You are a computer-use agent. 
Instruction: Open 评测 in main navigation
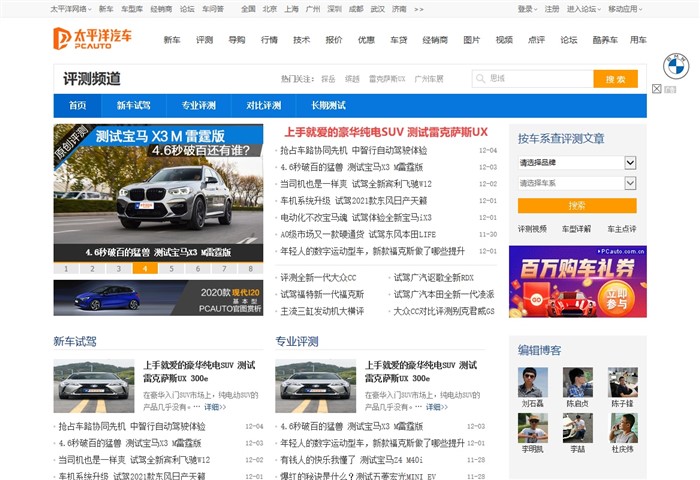click(204, 40)
